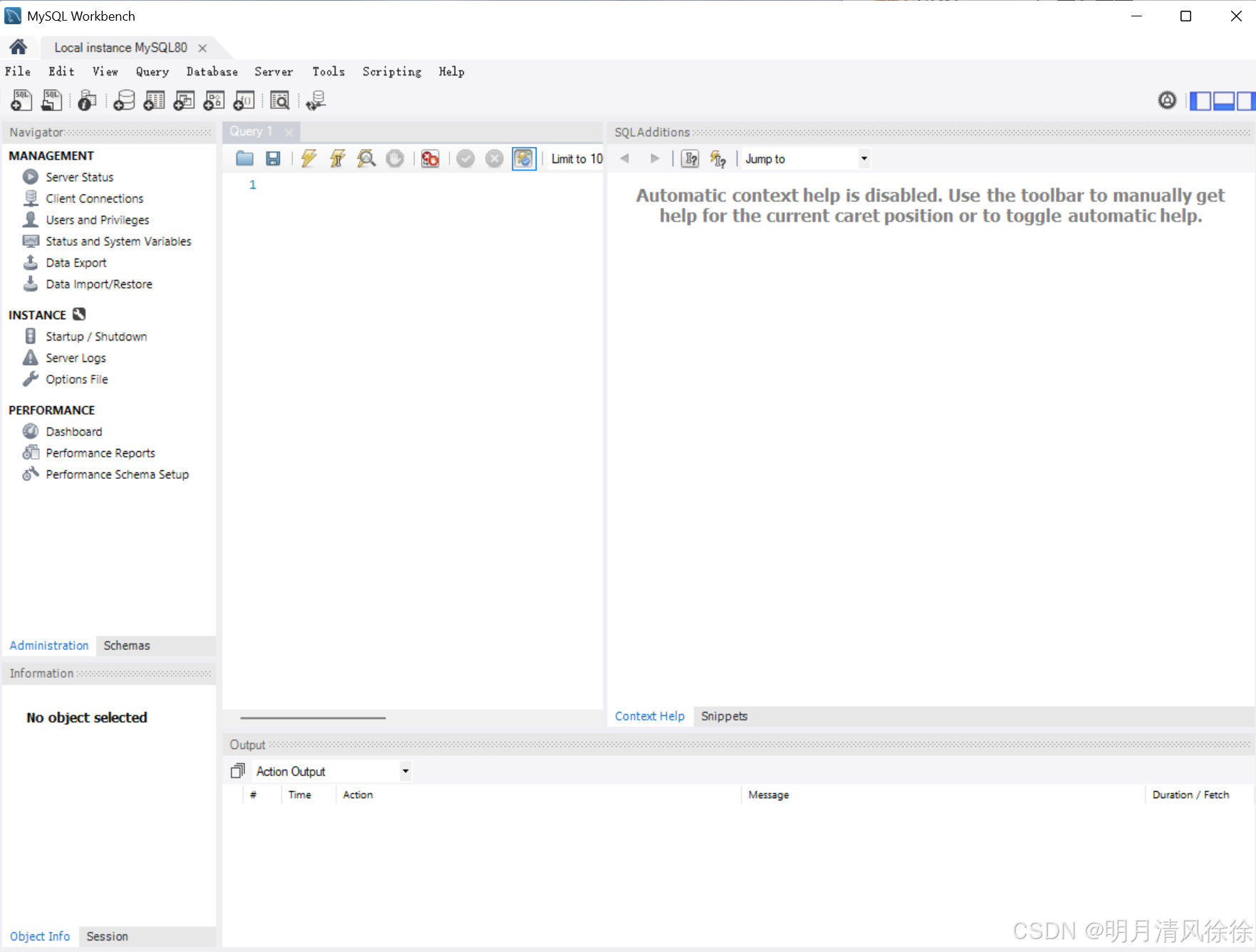Open the Limit to rows dropdown
The image size is (1256, 952).
point(576,159)
